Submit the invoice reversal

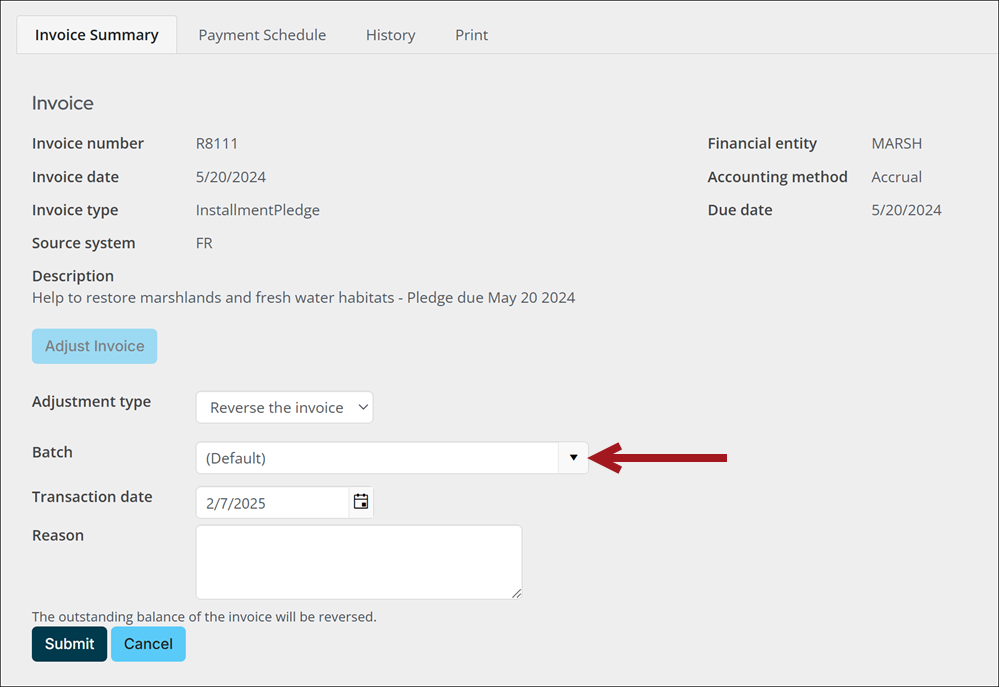(69, 644)
